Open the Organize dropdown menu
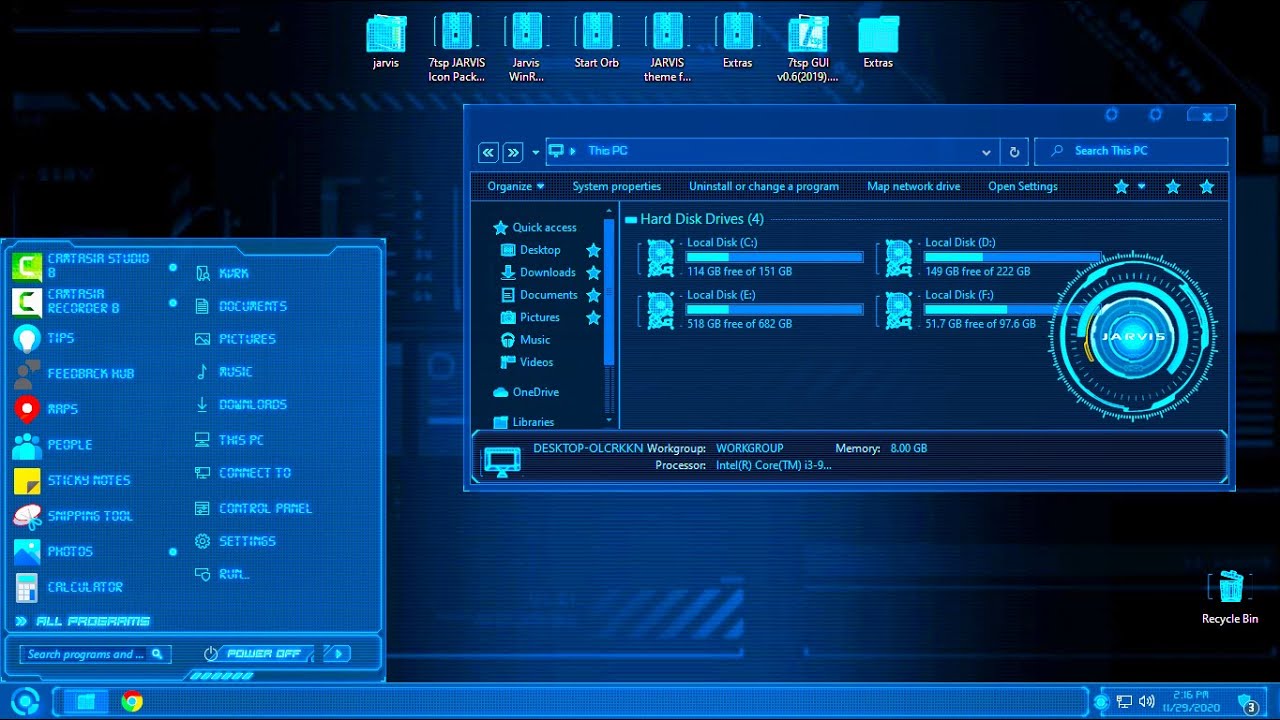Viewport: 1280px width, 720px height. pyautogui.click(x=516, y=186)
